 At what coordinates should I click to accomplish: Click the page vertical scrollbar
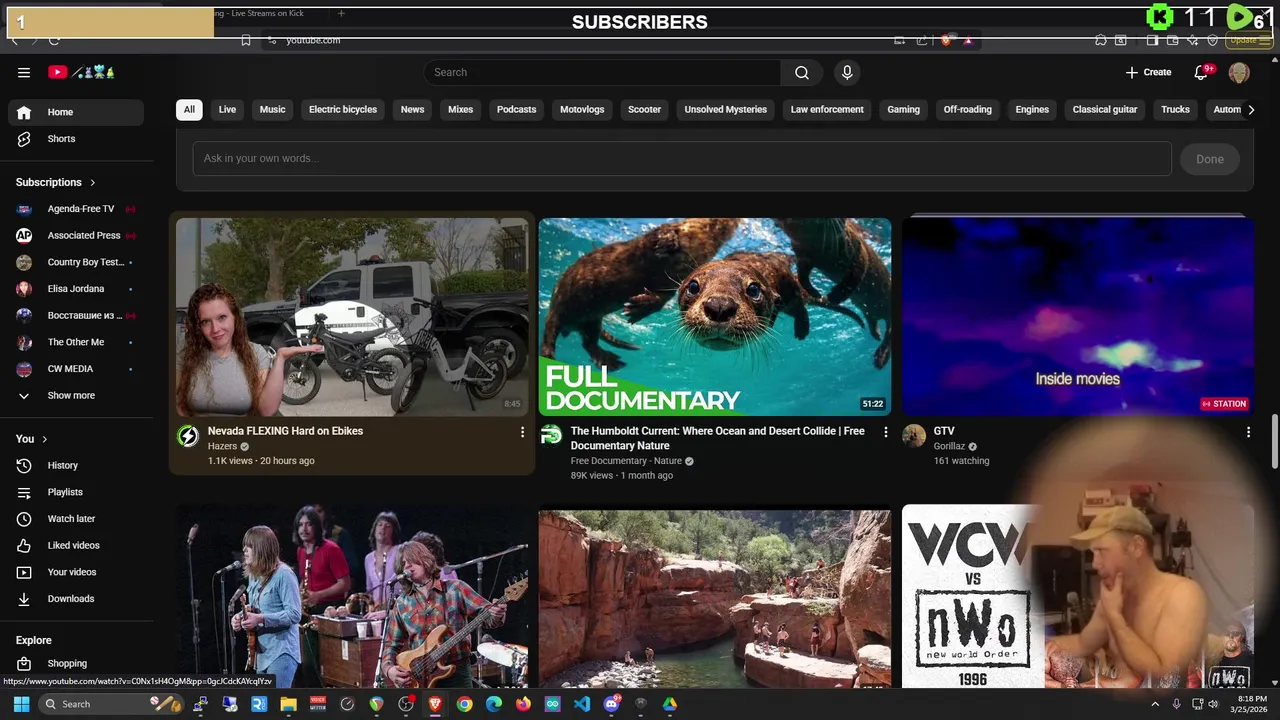[x=1274, y=441]
